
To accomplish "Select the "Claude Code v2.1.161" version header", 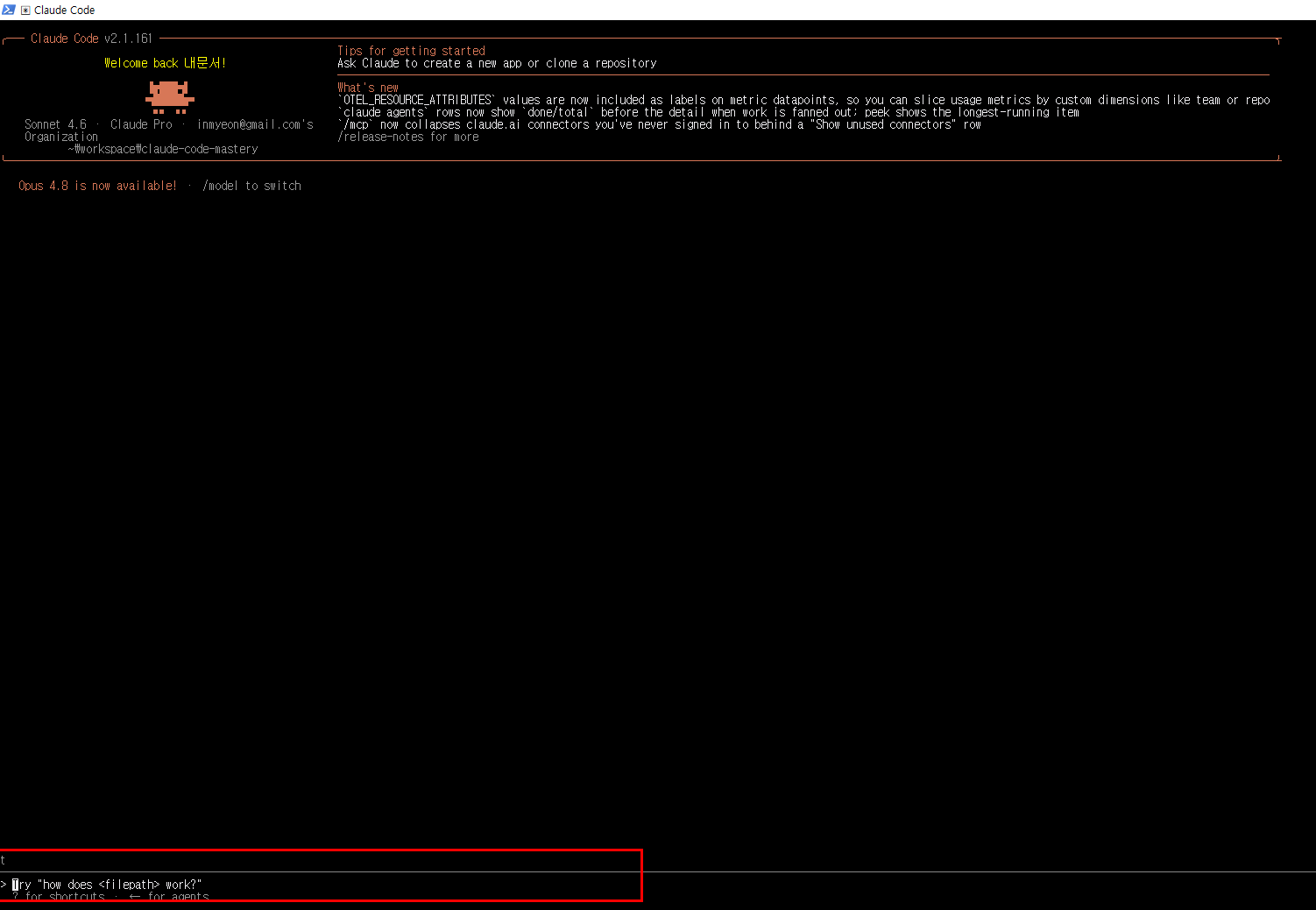I will click(91, 39).
